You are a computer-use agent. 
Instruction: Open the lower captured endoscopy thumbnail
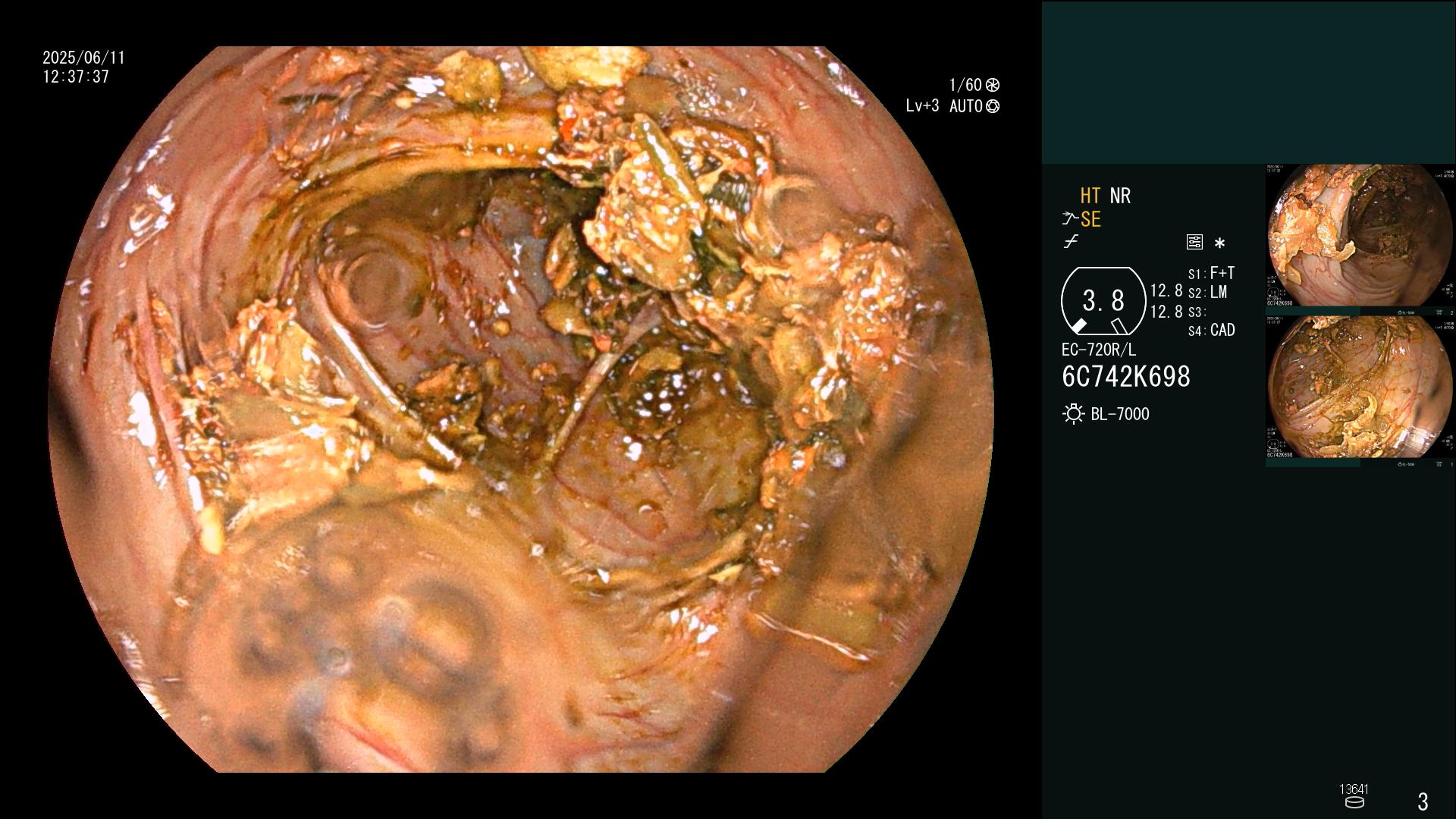pyautogui.click(x=1360, y=388)
